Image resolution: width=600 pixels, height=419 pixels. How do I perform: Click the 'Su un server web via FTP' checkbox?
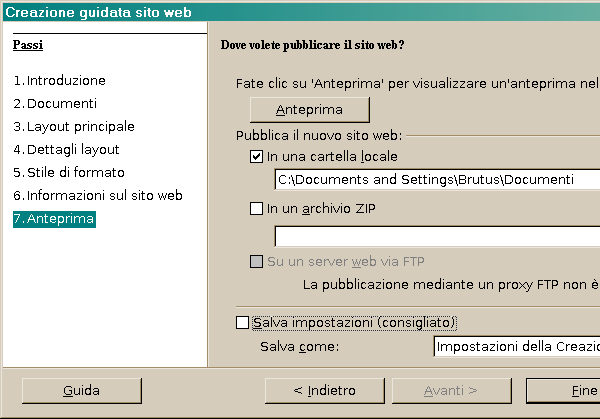pos(257,262)
